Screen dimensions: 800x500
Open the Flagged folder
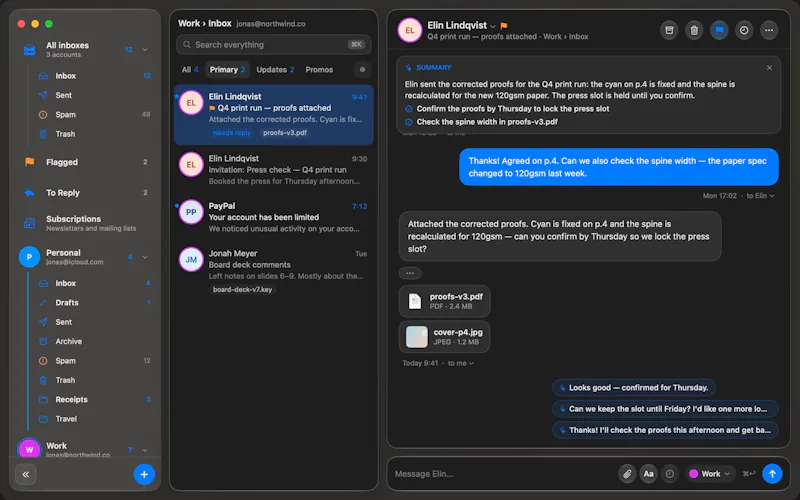(x=85, y=162)
